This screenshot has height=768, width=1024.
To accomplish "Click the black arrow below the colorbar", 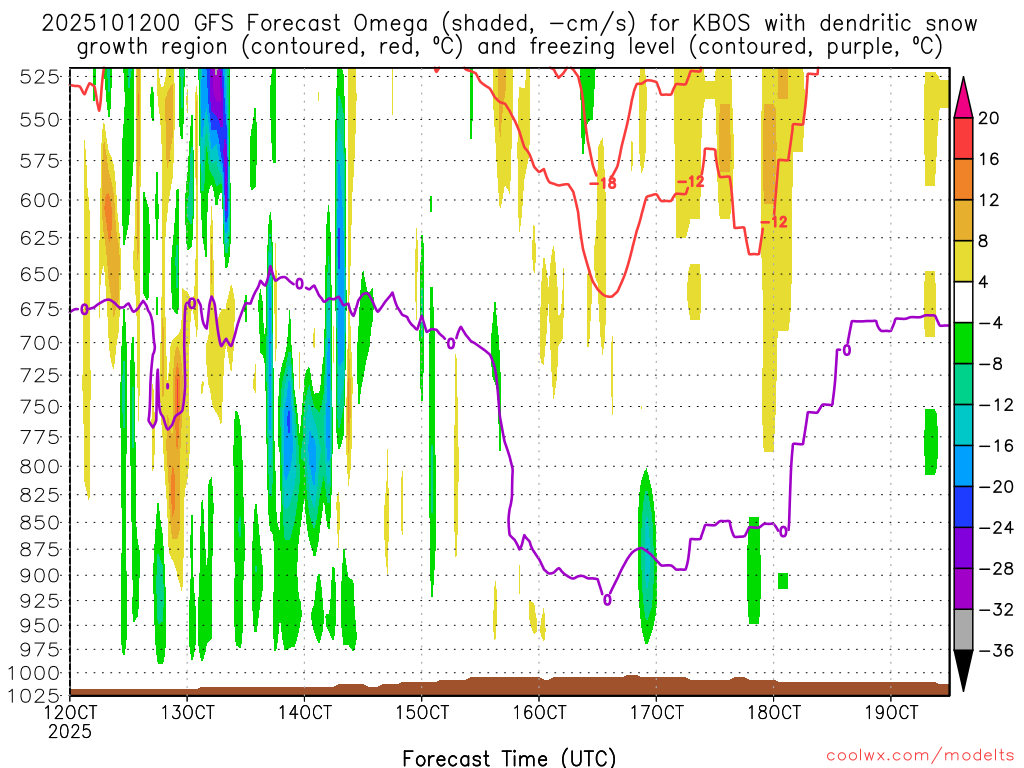I will (963, 670).
